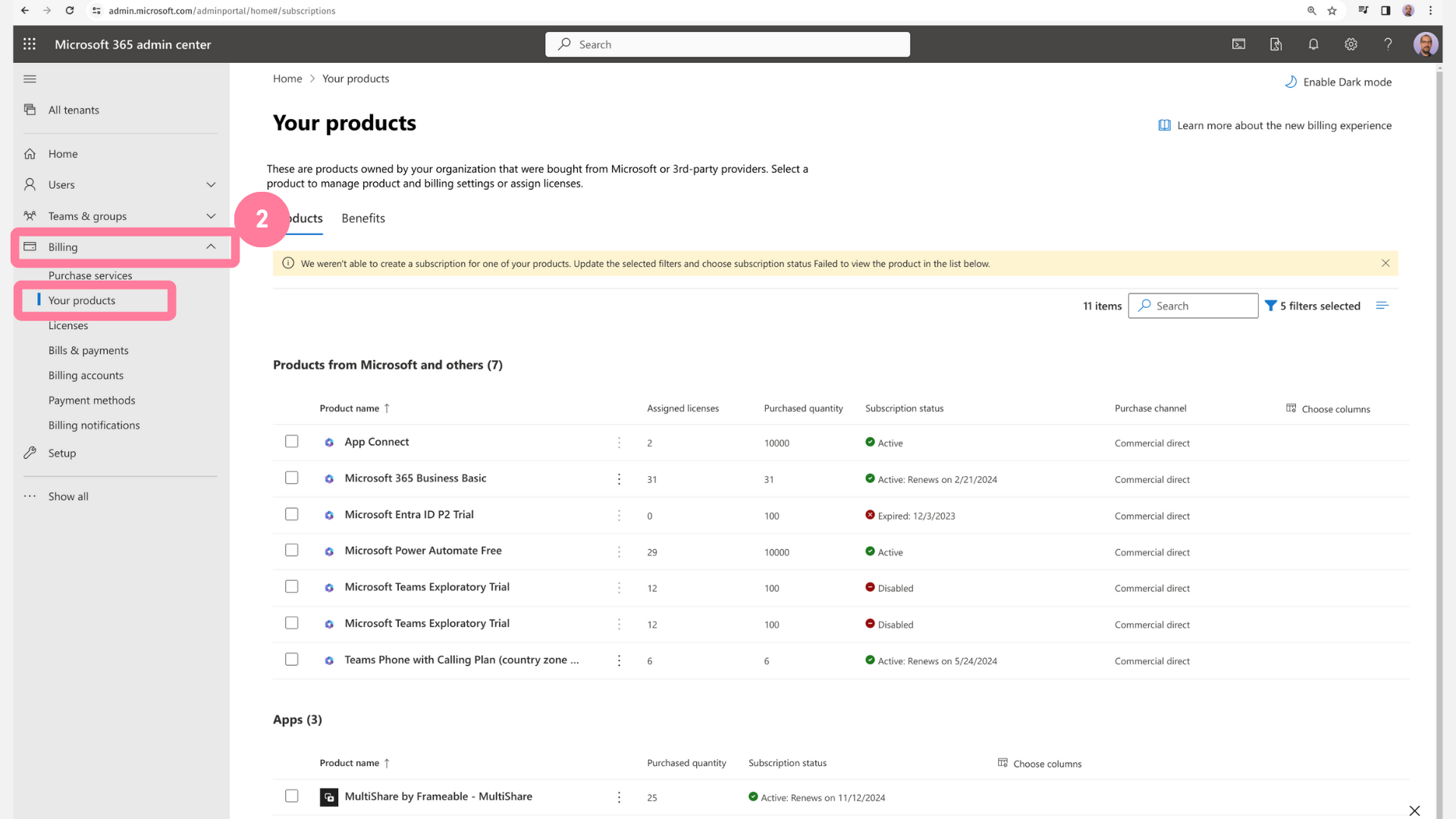Switch to the Benefits tab

(x=363, y=218)
